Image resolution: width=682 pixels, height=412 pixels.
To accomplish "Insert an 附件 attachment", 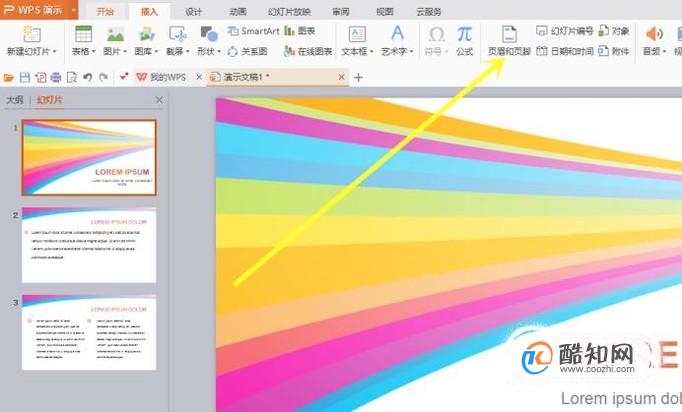I will point(614,51).
